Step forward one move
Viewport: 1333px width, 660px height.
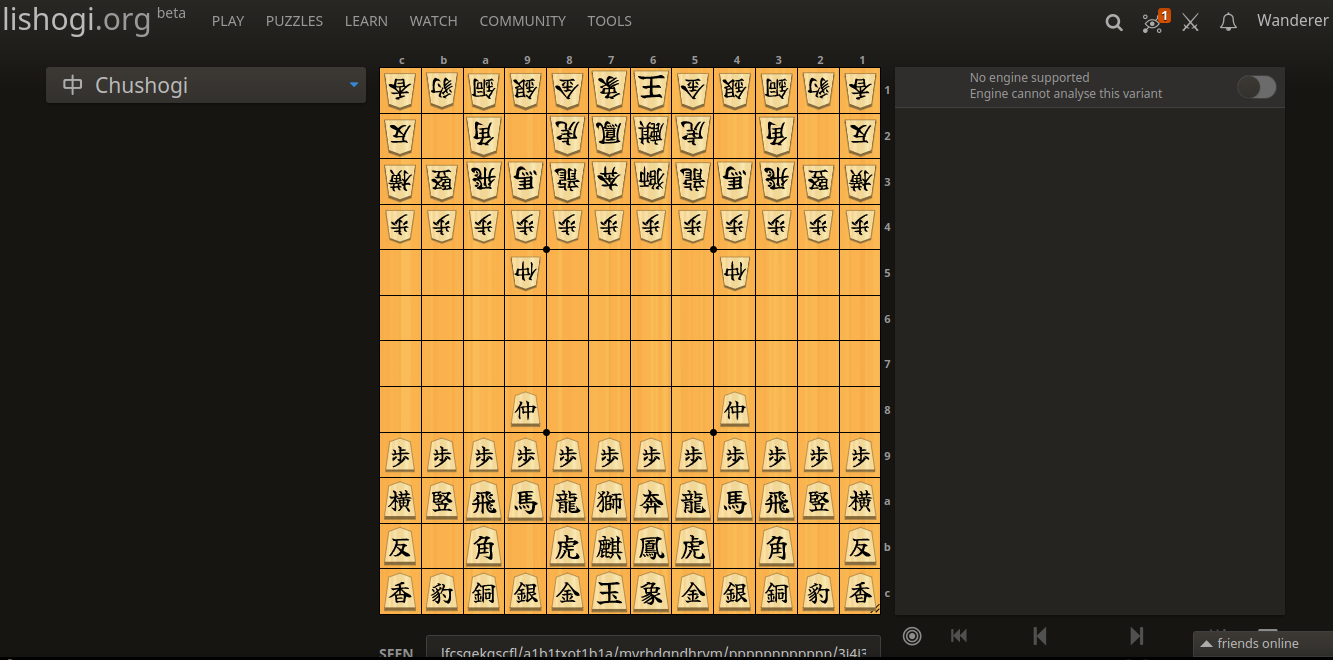[1136, 636]
